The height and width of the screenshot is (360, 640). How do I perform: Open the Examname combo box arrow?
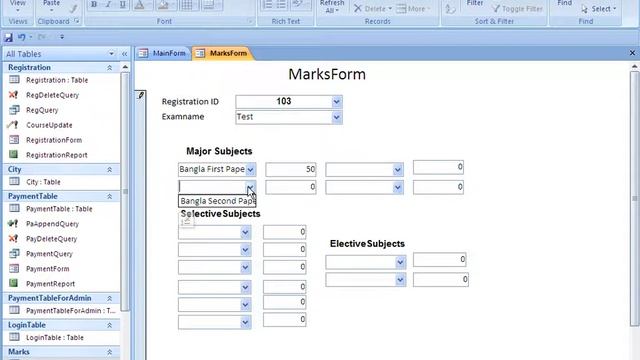click(x=336, y=117)
